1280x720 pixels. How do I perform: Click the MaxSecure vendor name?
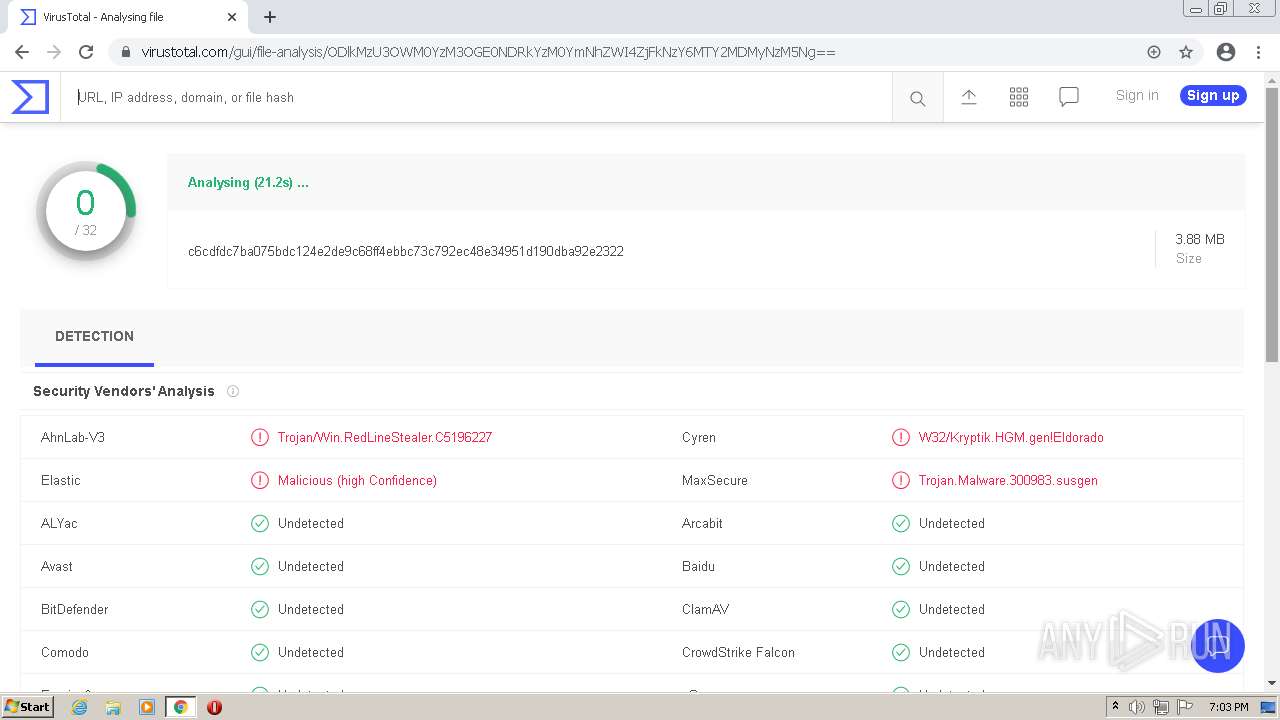coord(715,480)
